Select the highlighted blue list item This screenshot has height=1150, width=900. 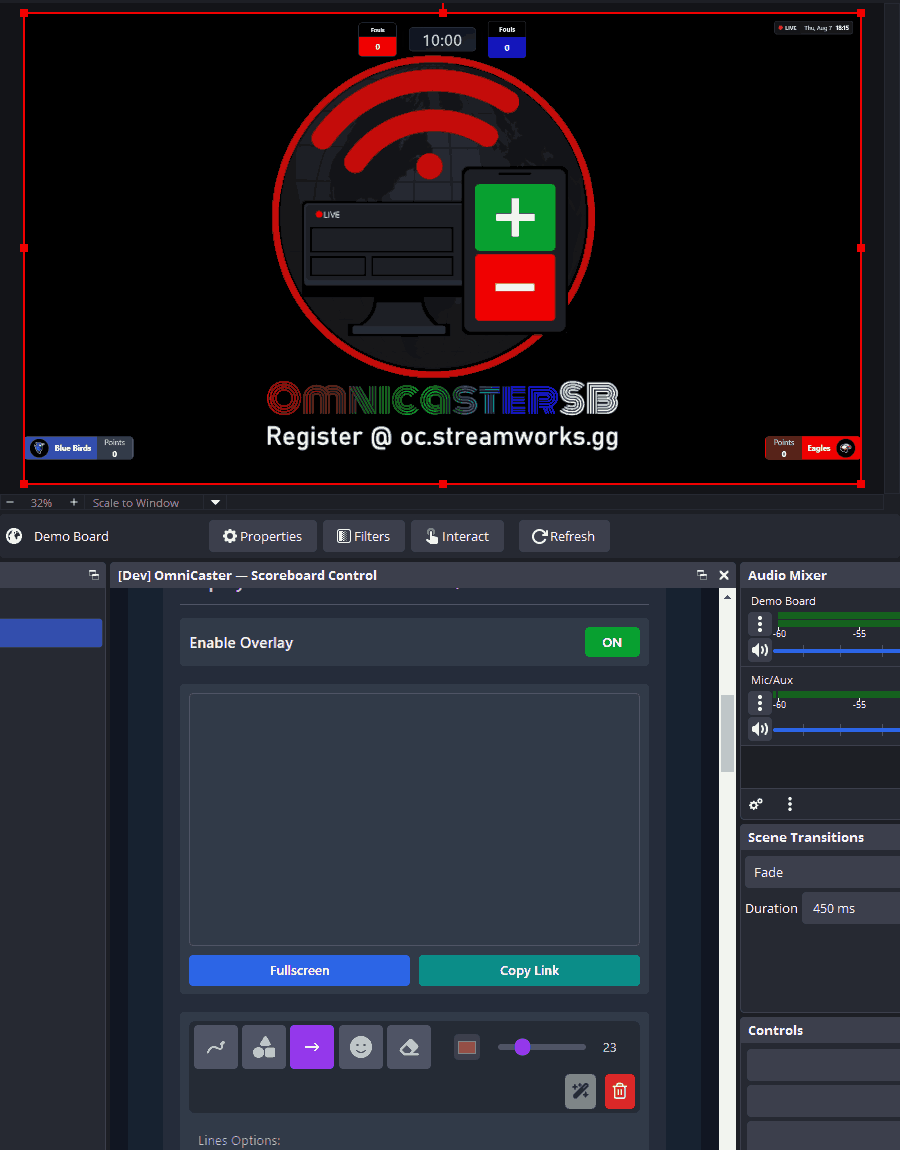51,633
